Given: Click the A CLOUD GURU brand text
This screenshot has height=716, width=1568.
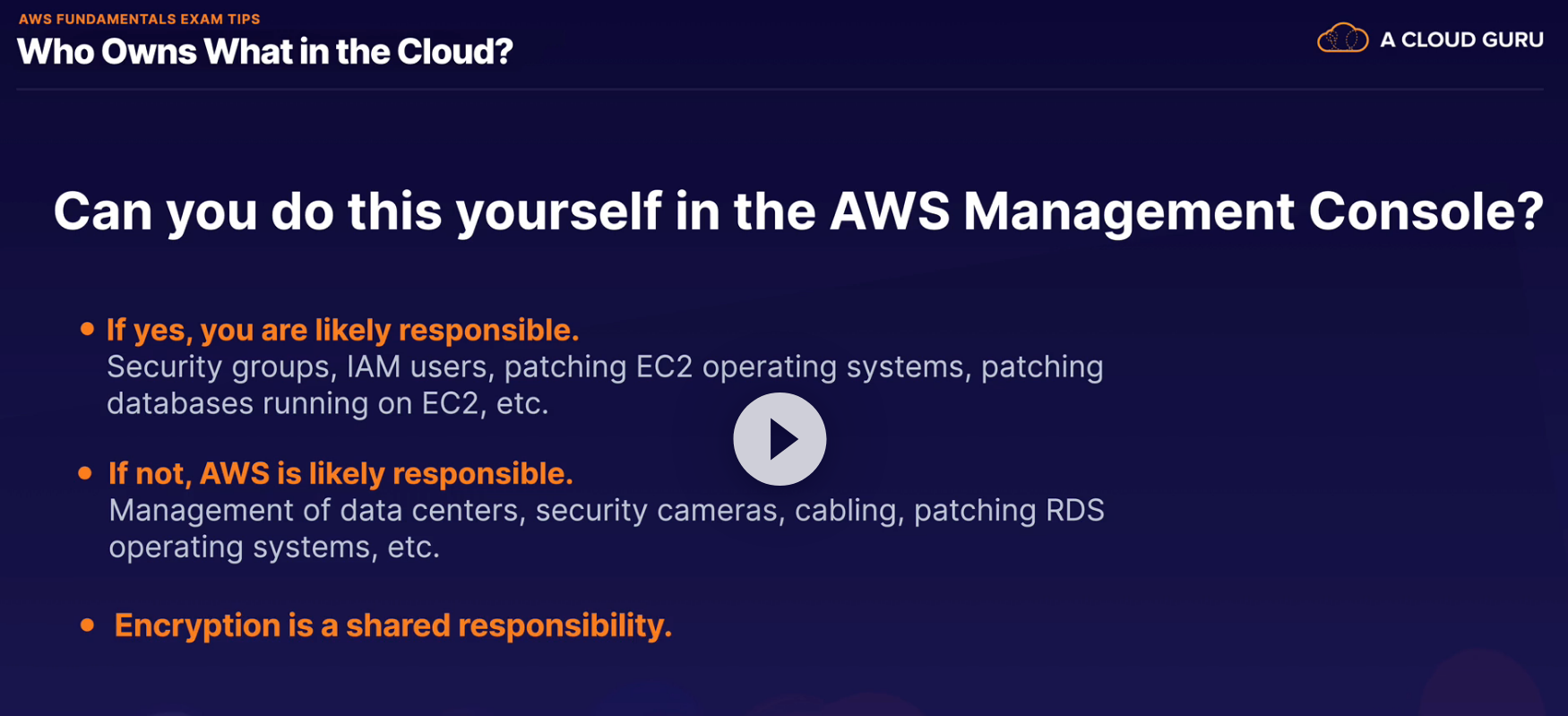Looking at the screenshot, I should (1461, 39).
